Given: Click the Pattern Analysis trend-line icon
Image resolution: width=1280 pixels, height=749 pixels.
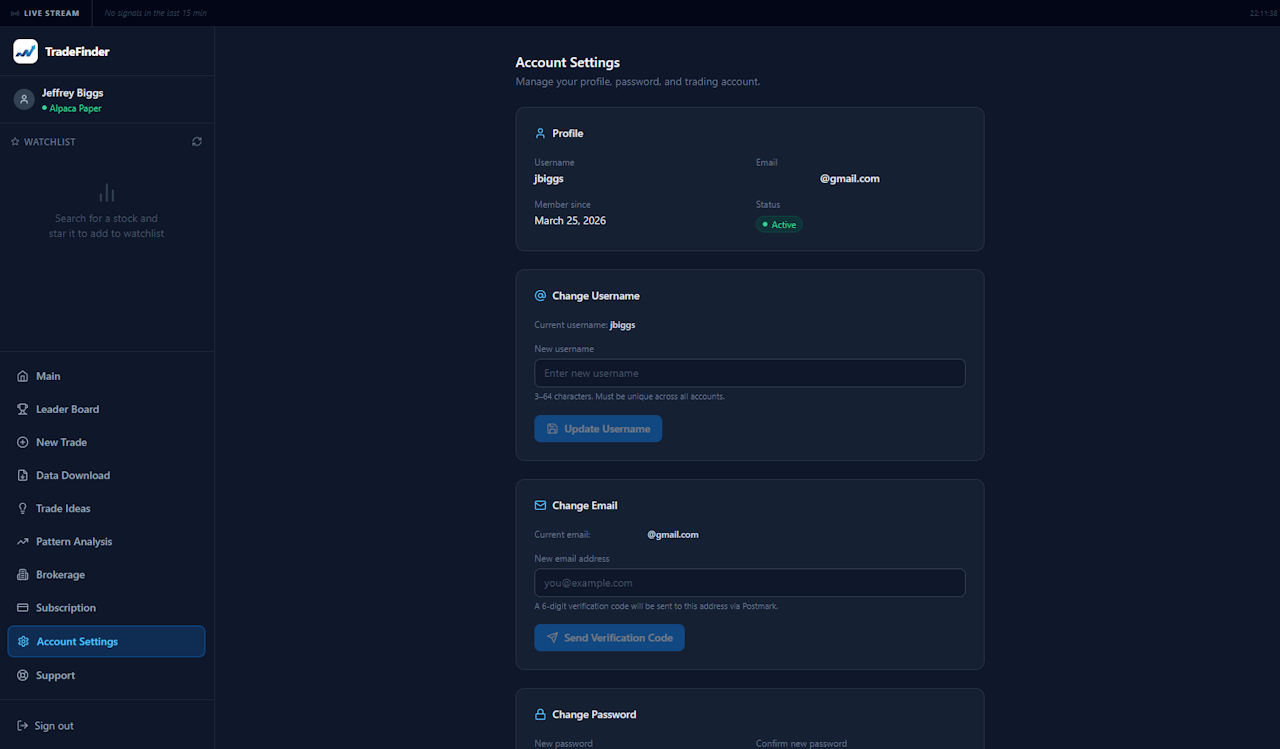Looking at the screenshot, I should coord(23,541).
